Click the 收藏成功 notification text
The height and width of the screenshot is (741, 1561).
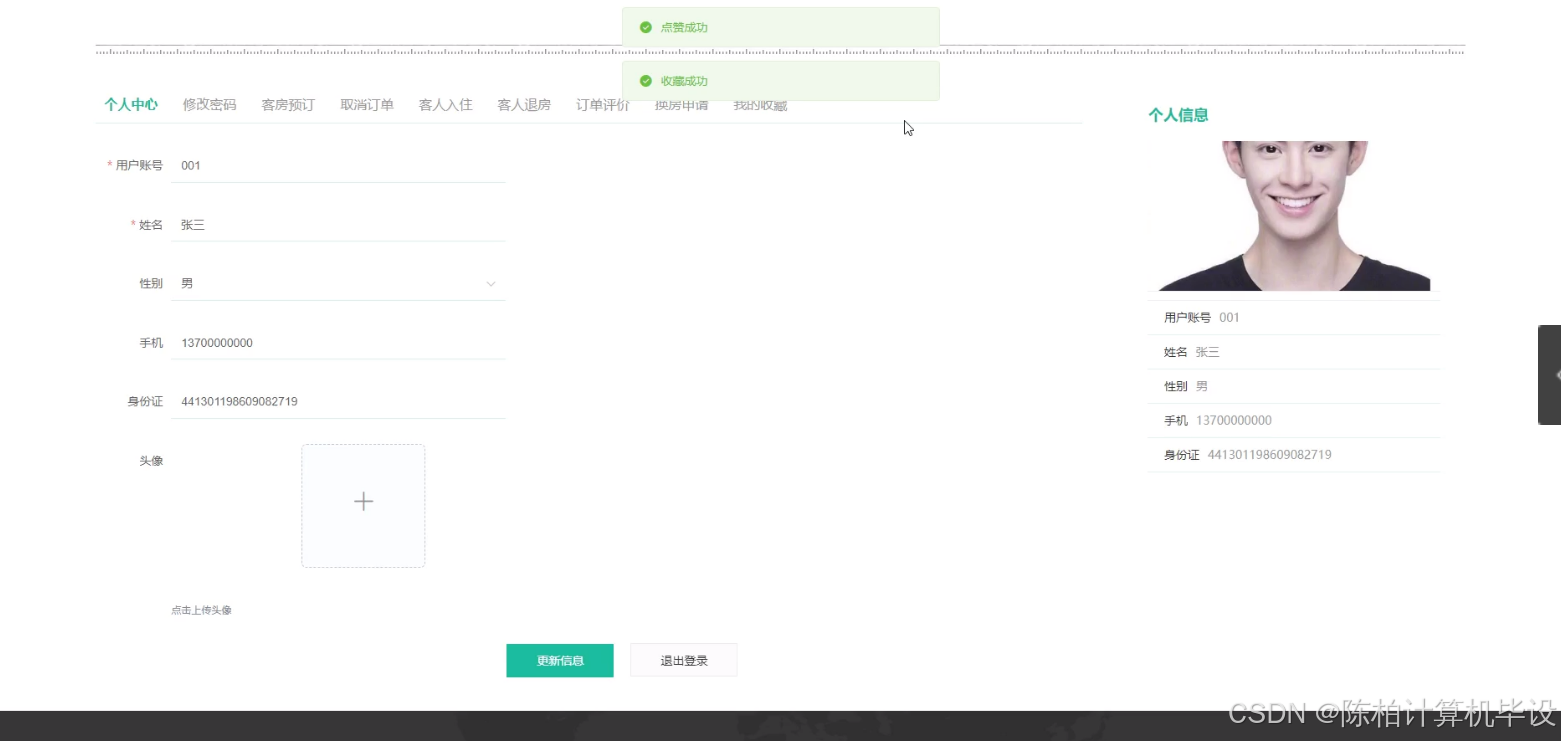(684, 81)
